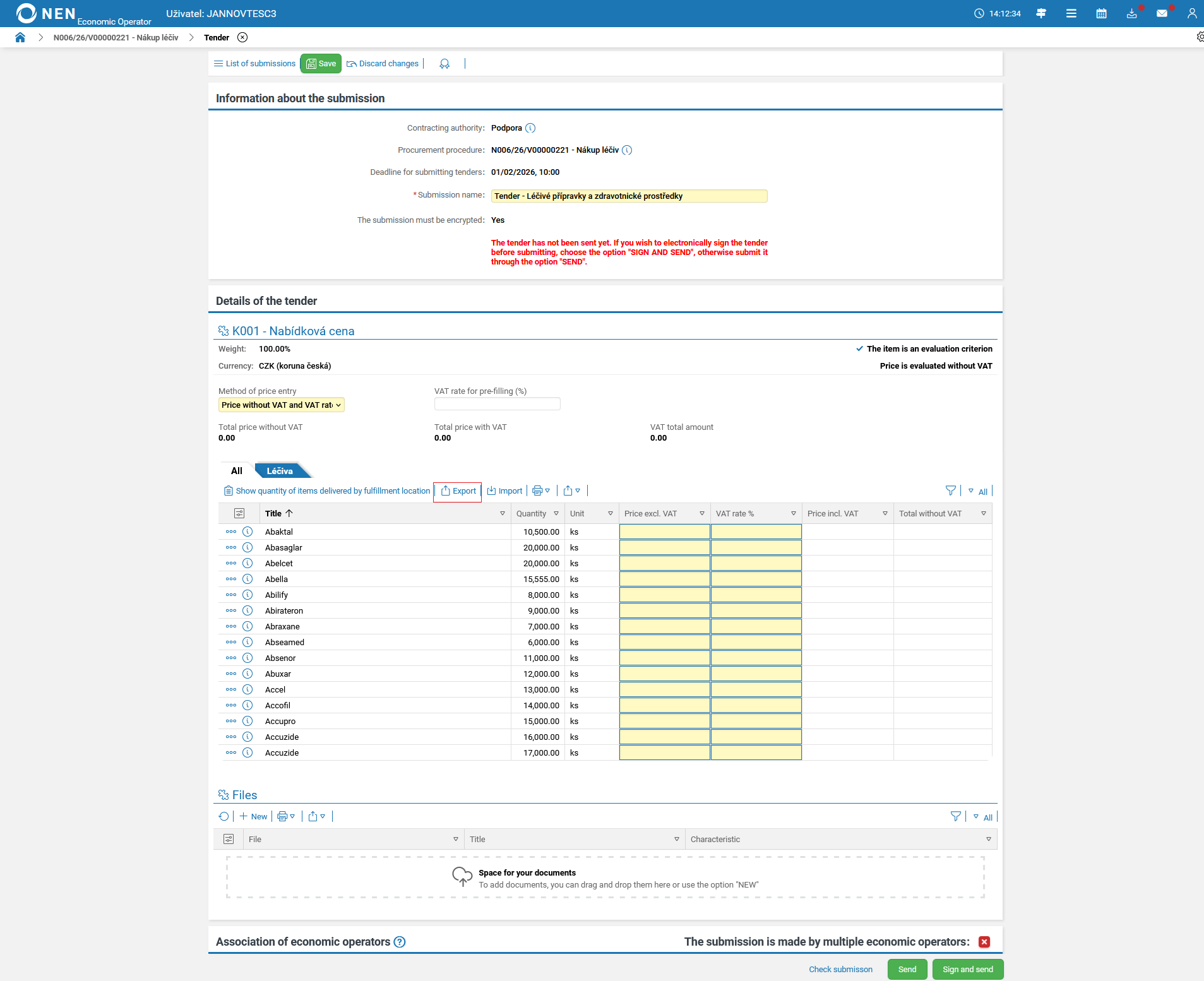Open column settings for items table

239,513
